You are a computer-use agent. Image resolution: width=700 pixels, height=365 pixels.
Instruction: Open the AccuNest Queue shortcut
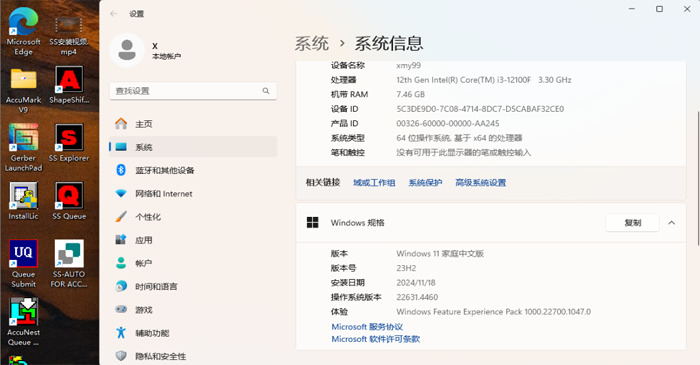(23, 322)
